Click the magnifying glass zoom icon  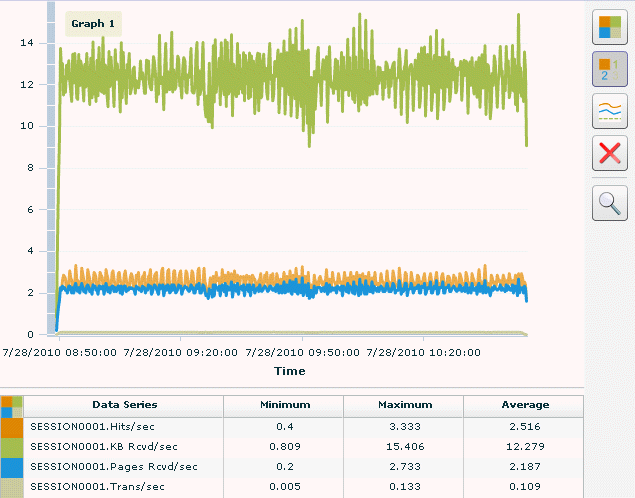[x=609, y=203]
